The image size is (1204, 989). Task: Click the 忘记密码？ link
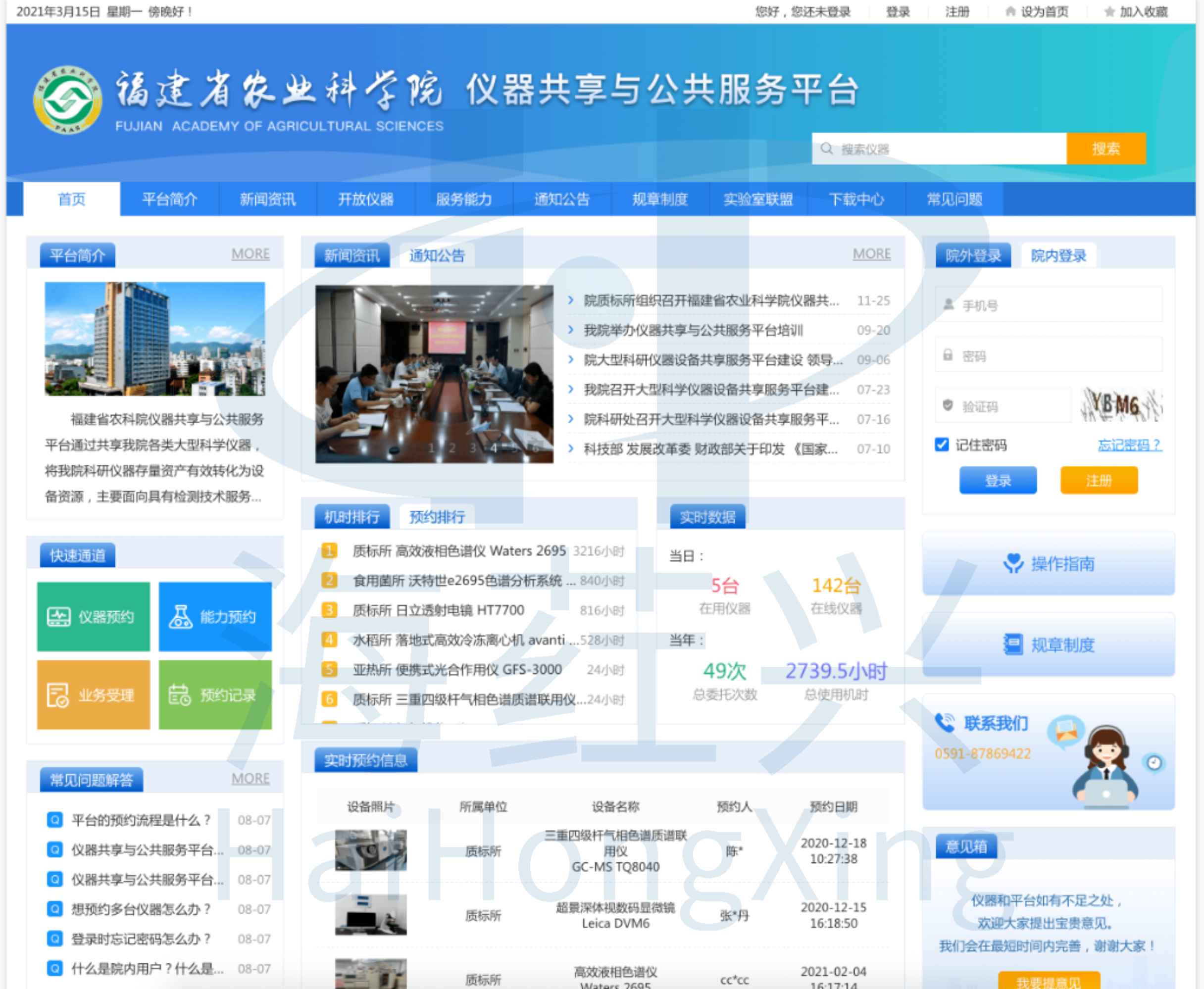tap(1129, 445)
